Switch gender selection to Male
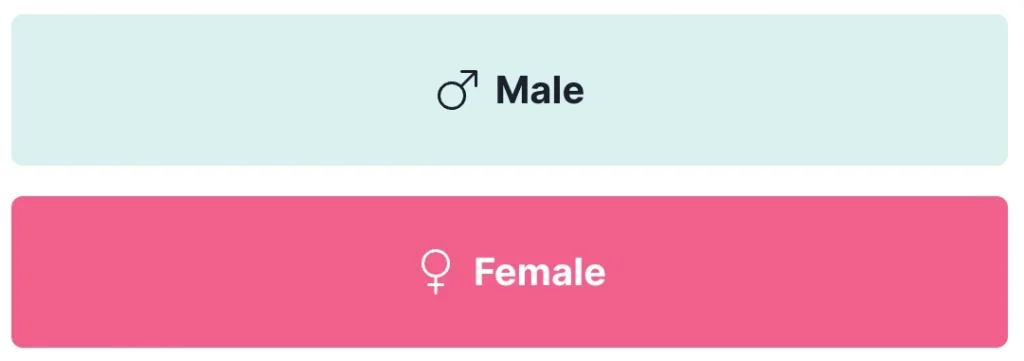Image resolution: width=1024 pixels, height=361 pixels. click(x=509, y=90)
